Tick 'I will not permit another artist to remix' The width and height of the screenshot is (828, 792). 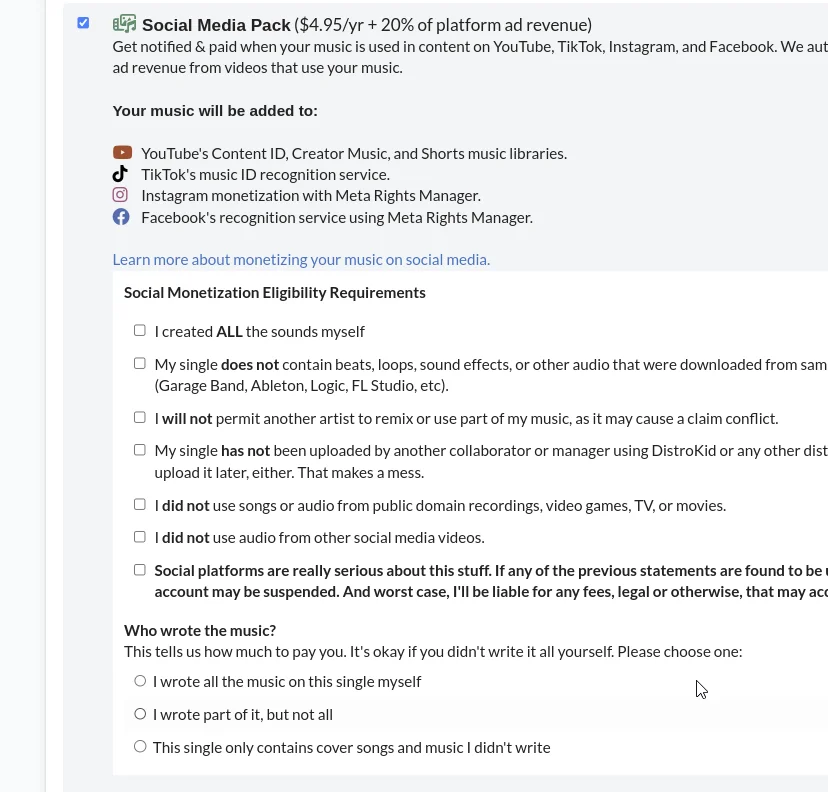pyautogui.click(x=139, y=418)
